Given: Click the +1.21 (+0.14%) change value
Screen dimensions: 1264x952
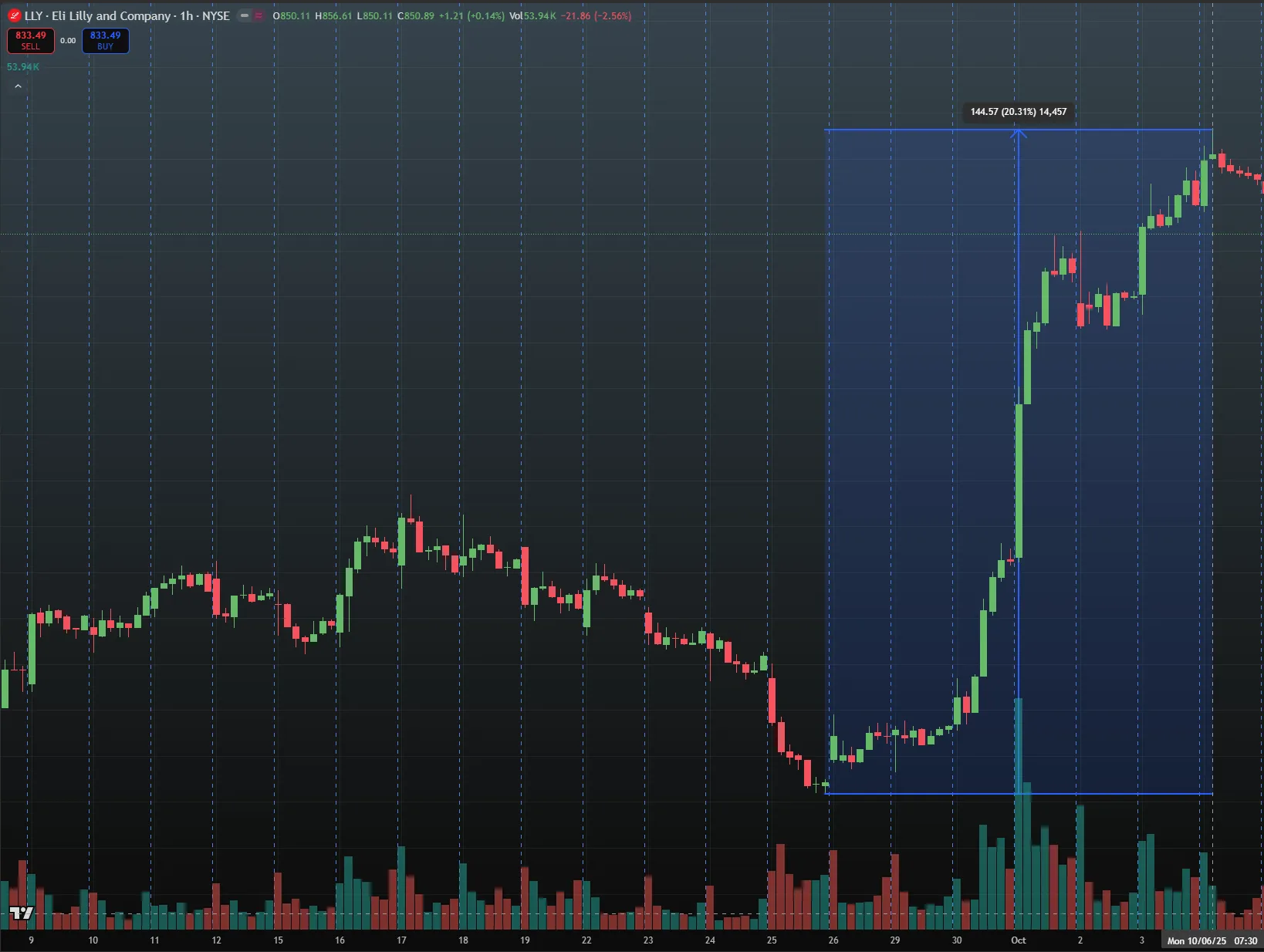Looking at the screenshot, I should click(x=471, y=15).
